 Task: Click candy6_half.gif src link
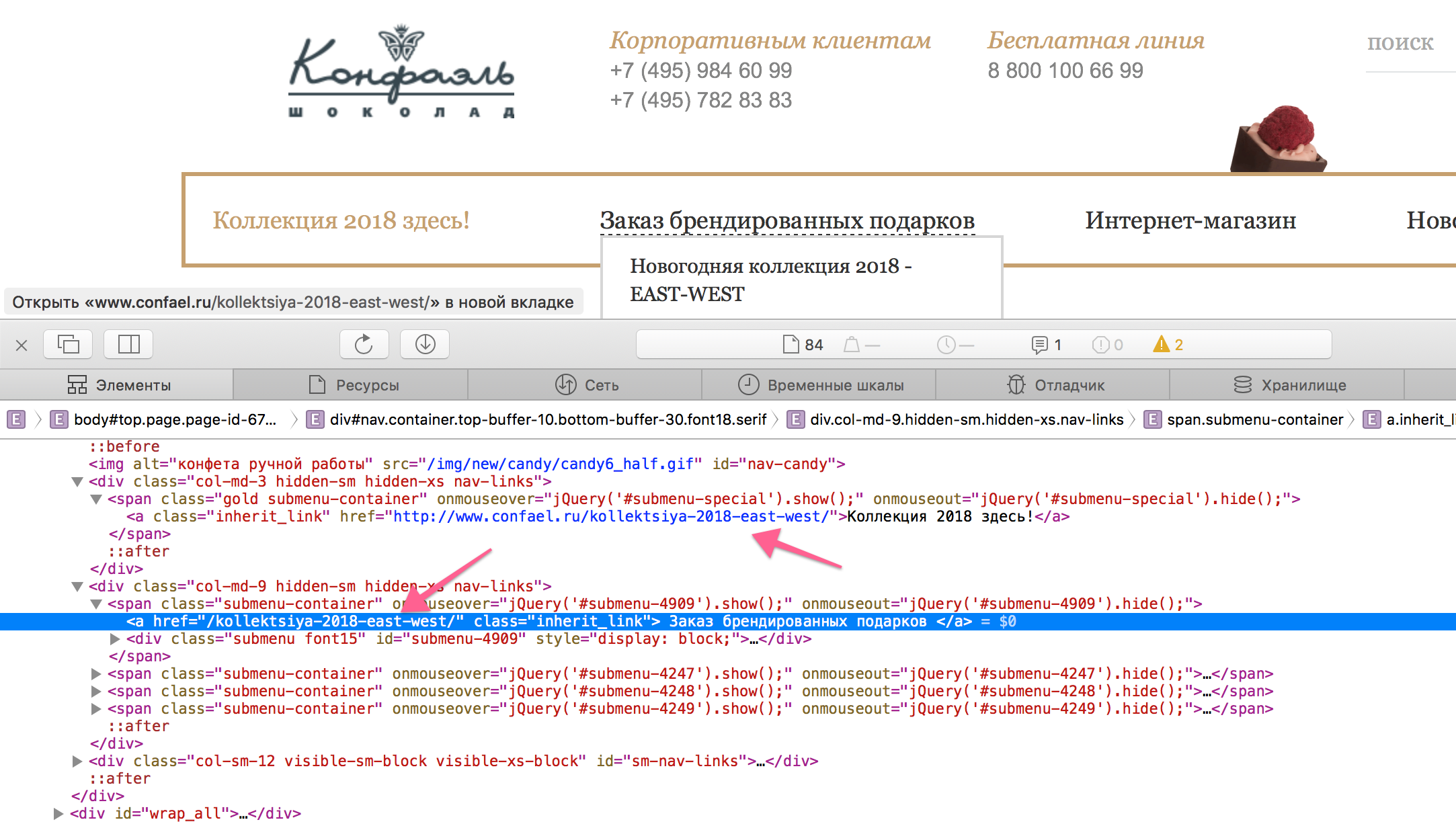(x=560, y=464)
